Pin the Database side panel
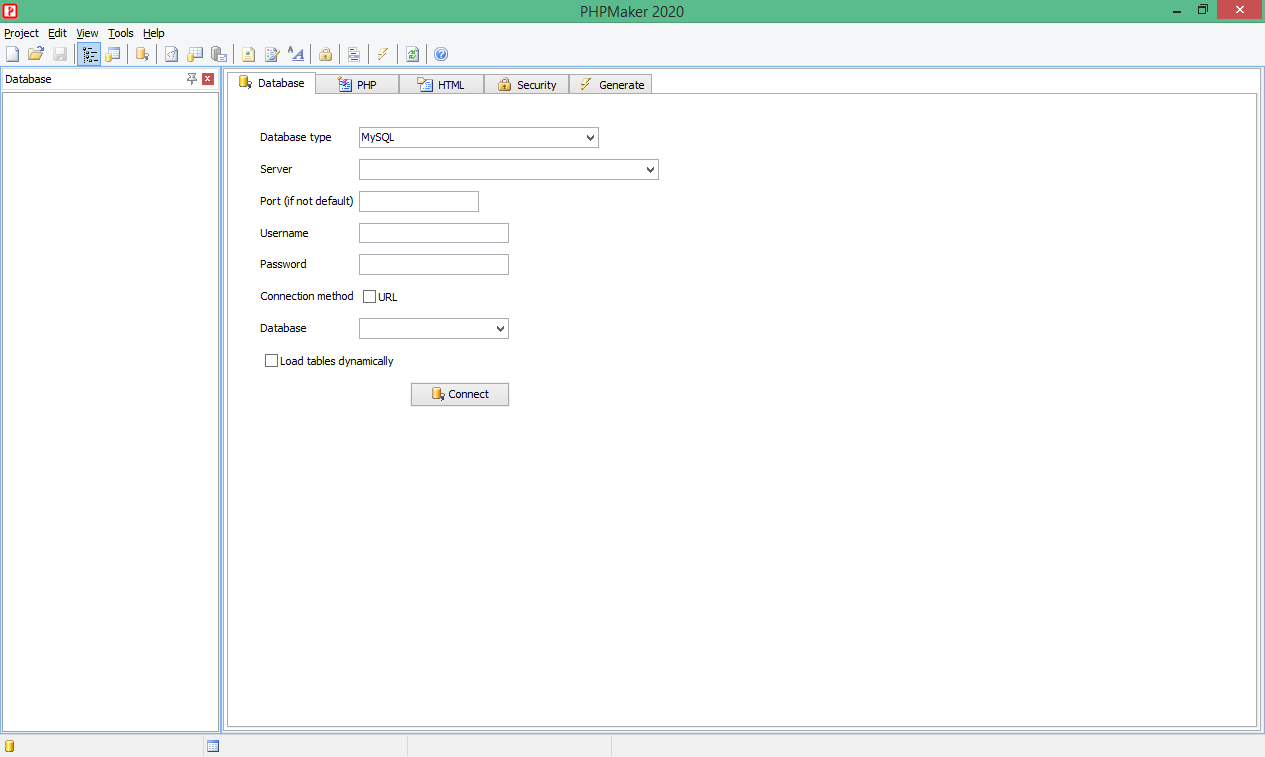1265x757 pixels. tap(192, 79)
